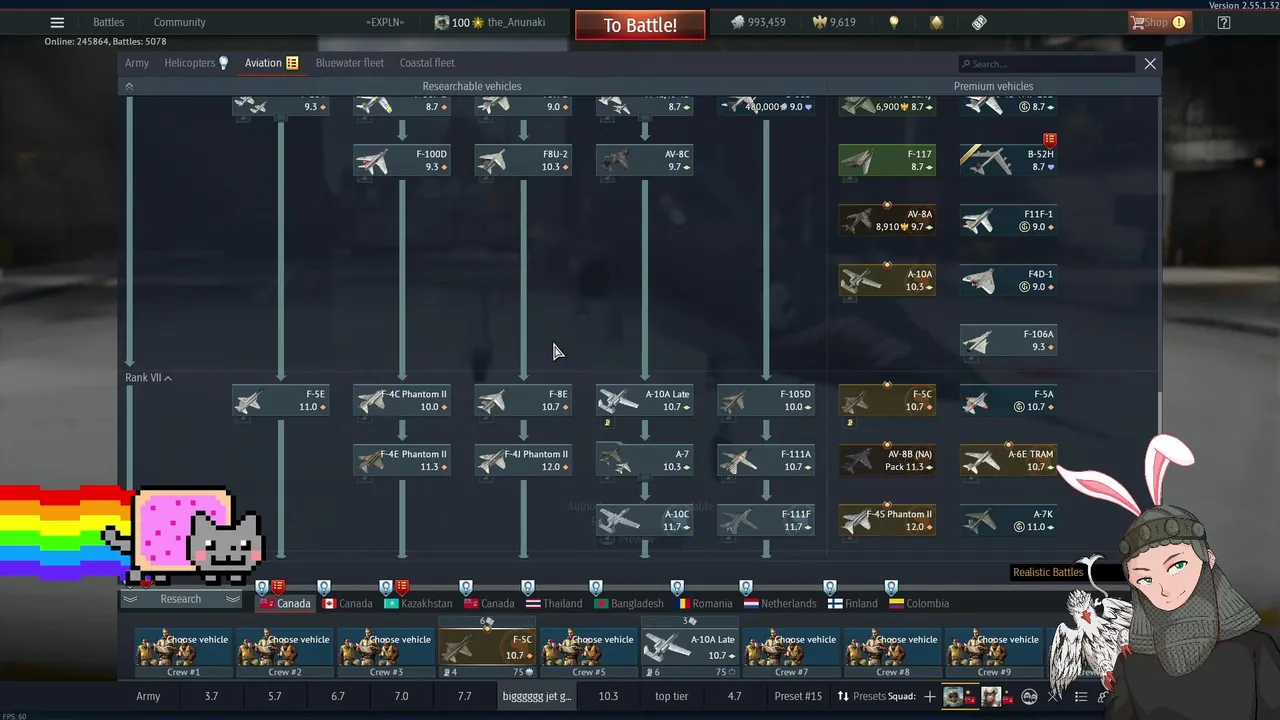This screenshot has height=720, width=1280.
Task: Select the Preset #15 tab
Action: click(798, 696)
